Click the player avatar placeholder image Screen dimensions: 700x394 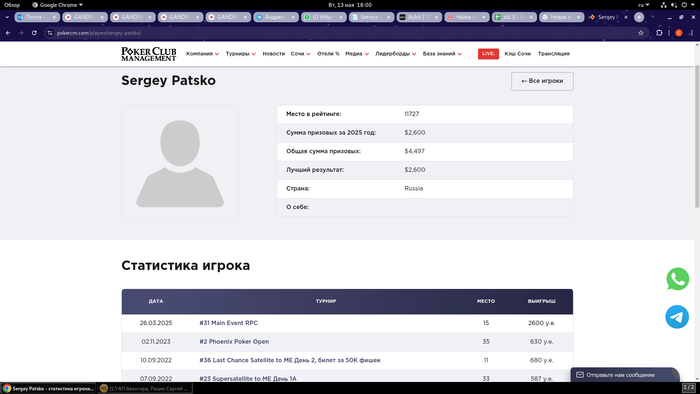(x=180, y=164)
